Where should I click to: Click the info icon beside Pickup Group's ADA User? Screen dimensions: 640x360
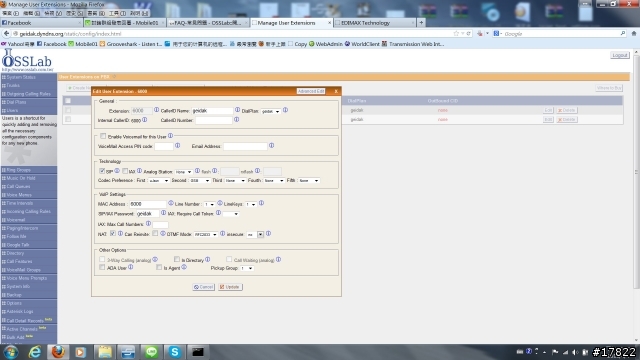131,267
